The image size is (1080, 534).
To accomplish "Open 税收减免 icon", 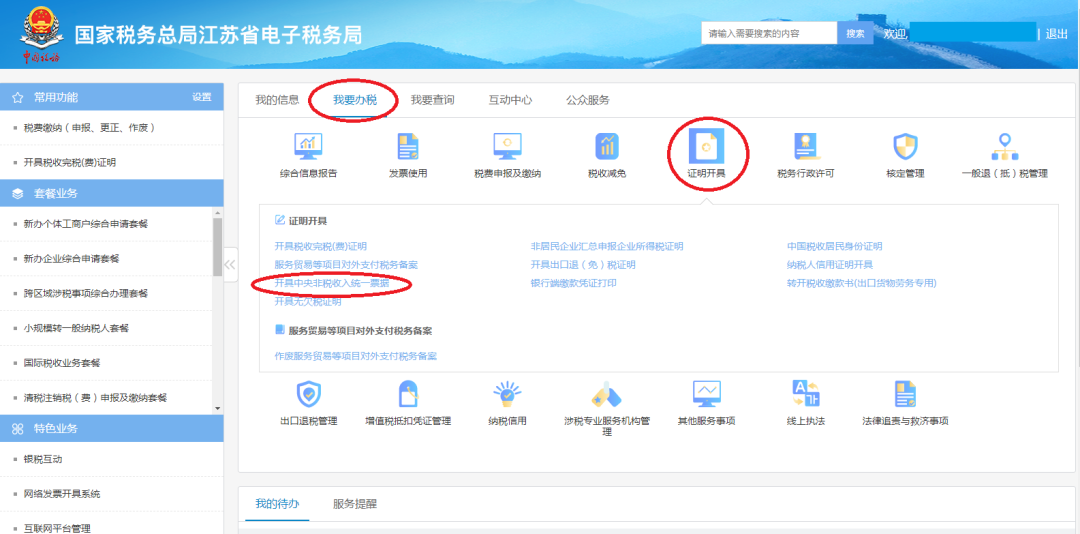I will pyautogui.click(x=607, y=146).
